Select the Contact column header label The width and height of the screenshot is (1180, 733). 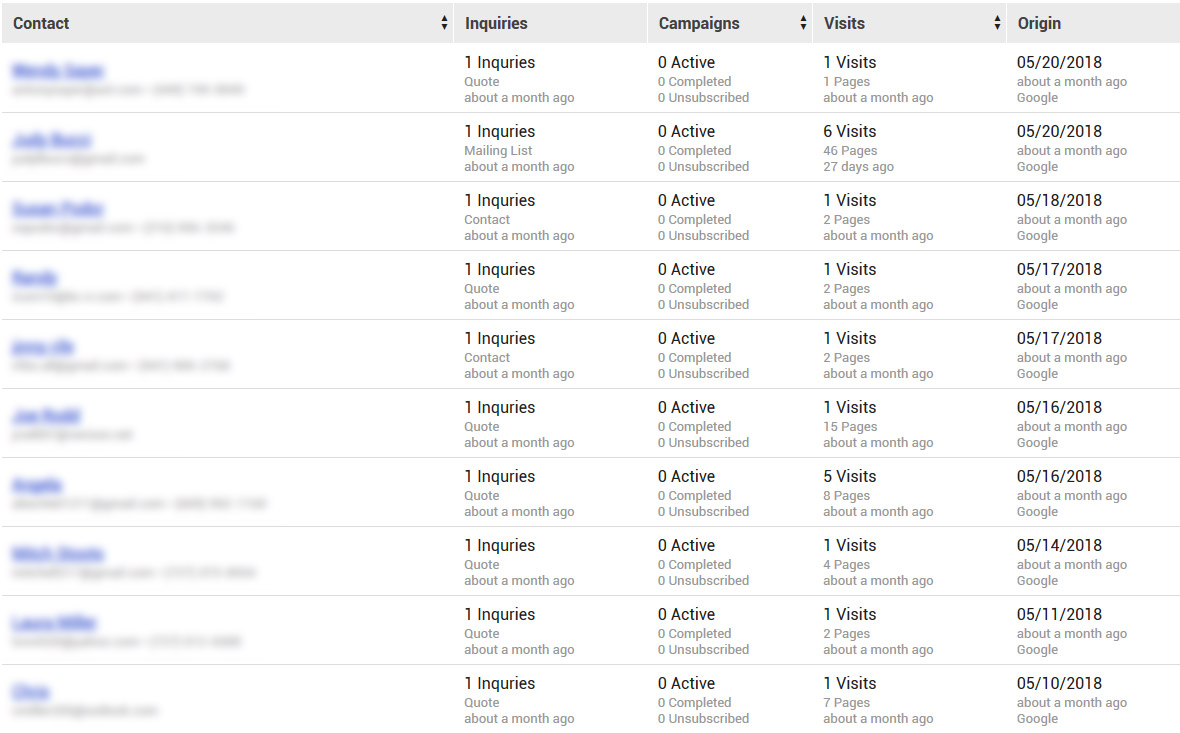click(x=41, y=23)
